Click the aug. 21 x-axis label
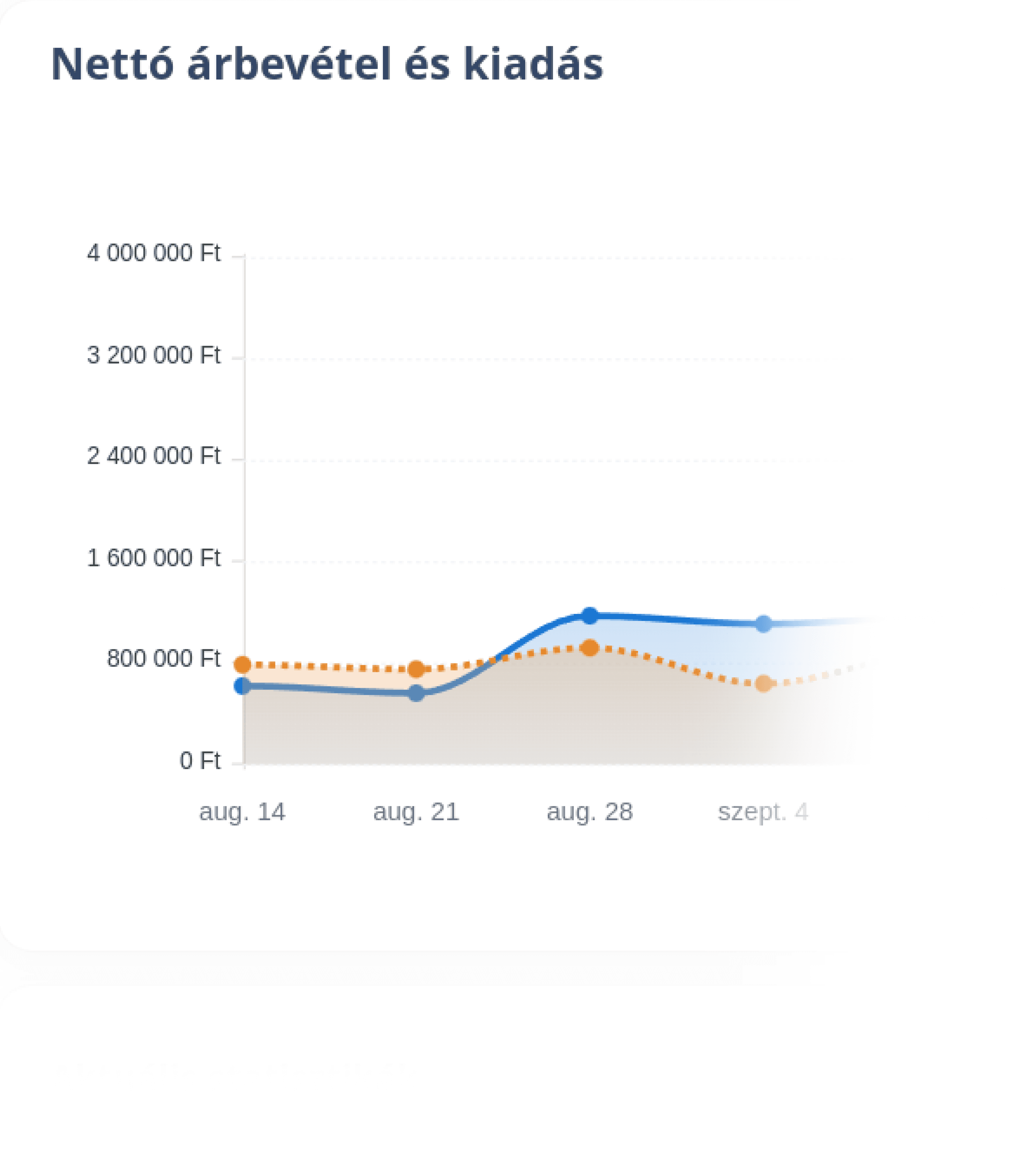 (x=416, y=812)
